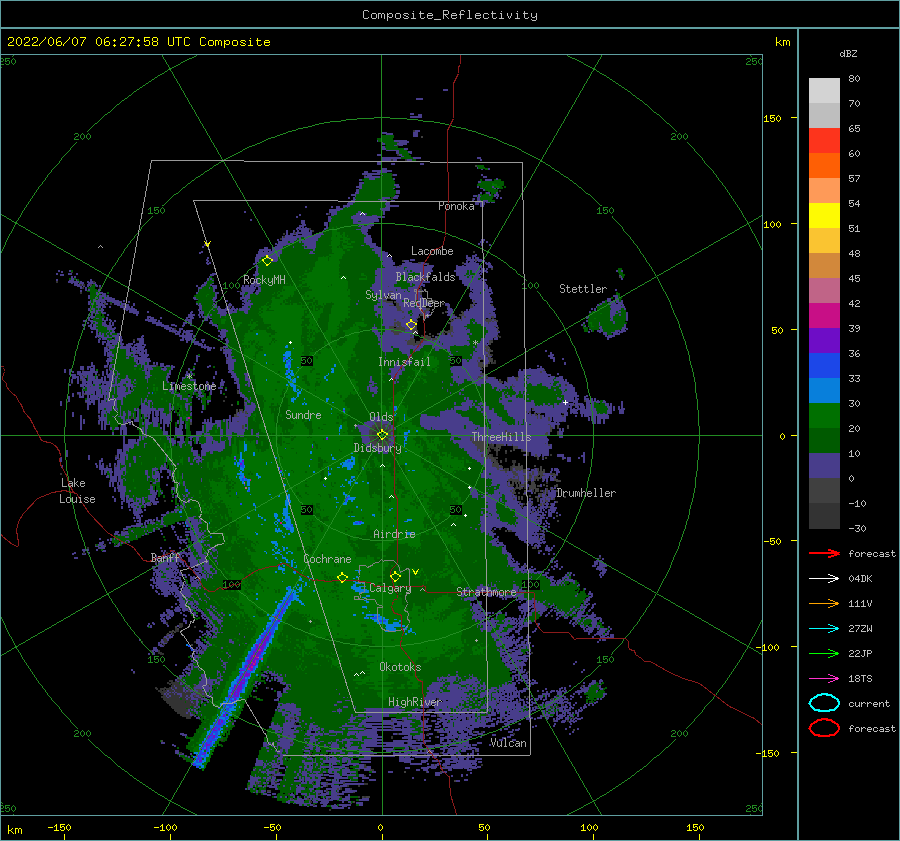Click the Banff label
900x841 pixels.
click(166, 558)
